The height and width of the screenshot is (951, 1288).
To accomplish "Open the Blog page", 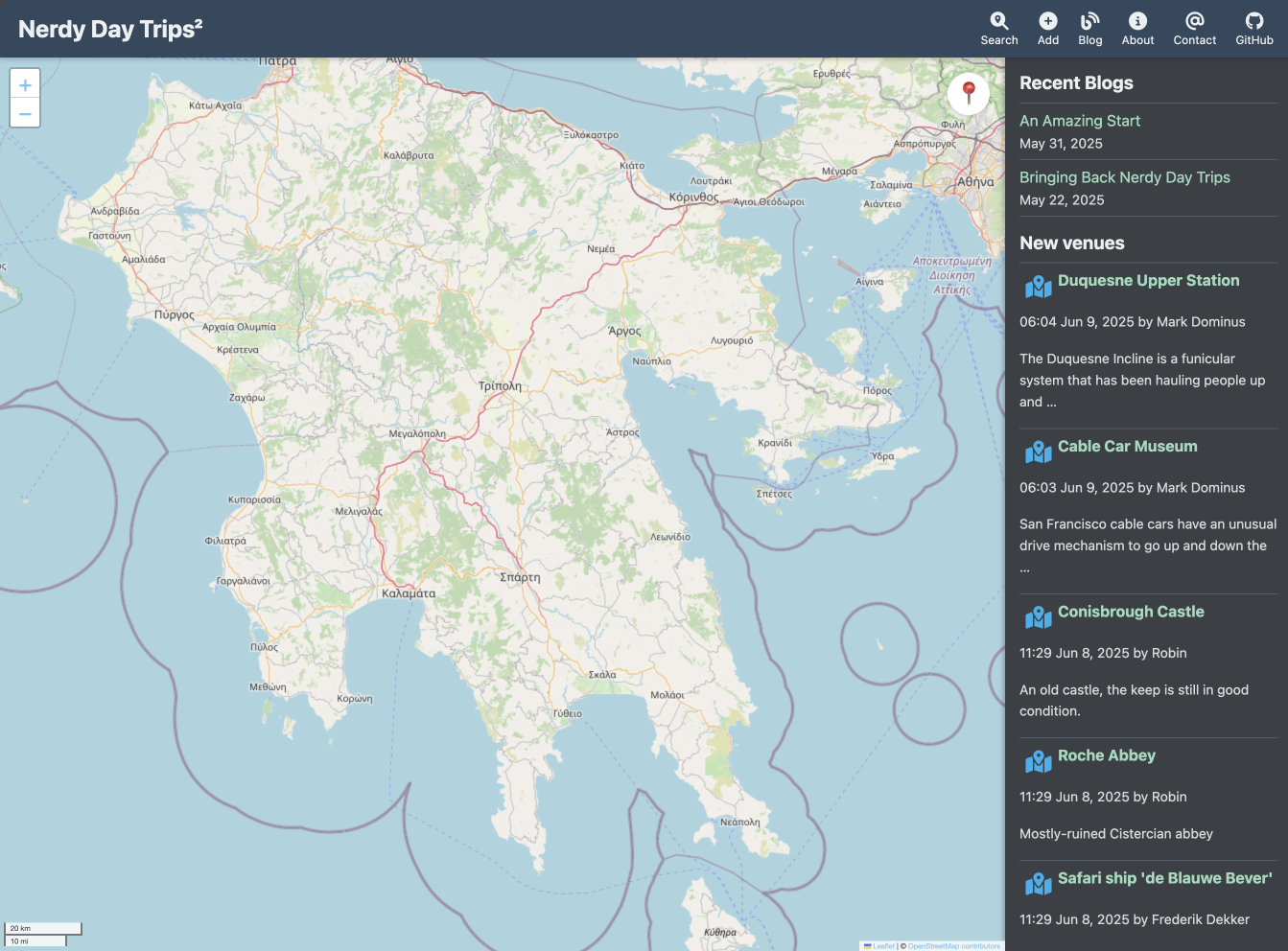I will point(1089,21).
